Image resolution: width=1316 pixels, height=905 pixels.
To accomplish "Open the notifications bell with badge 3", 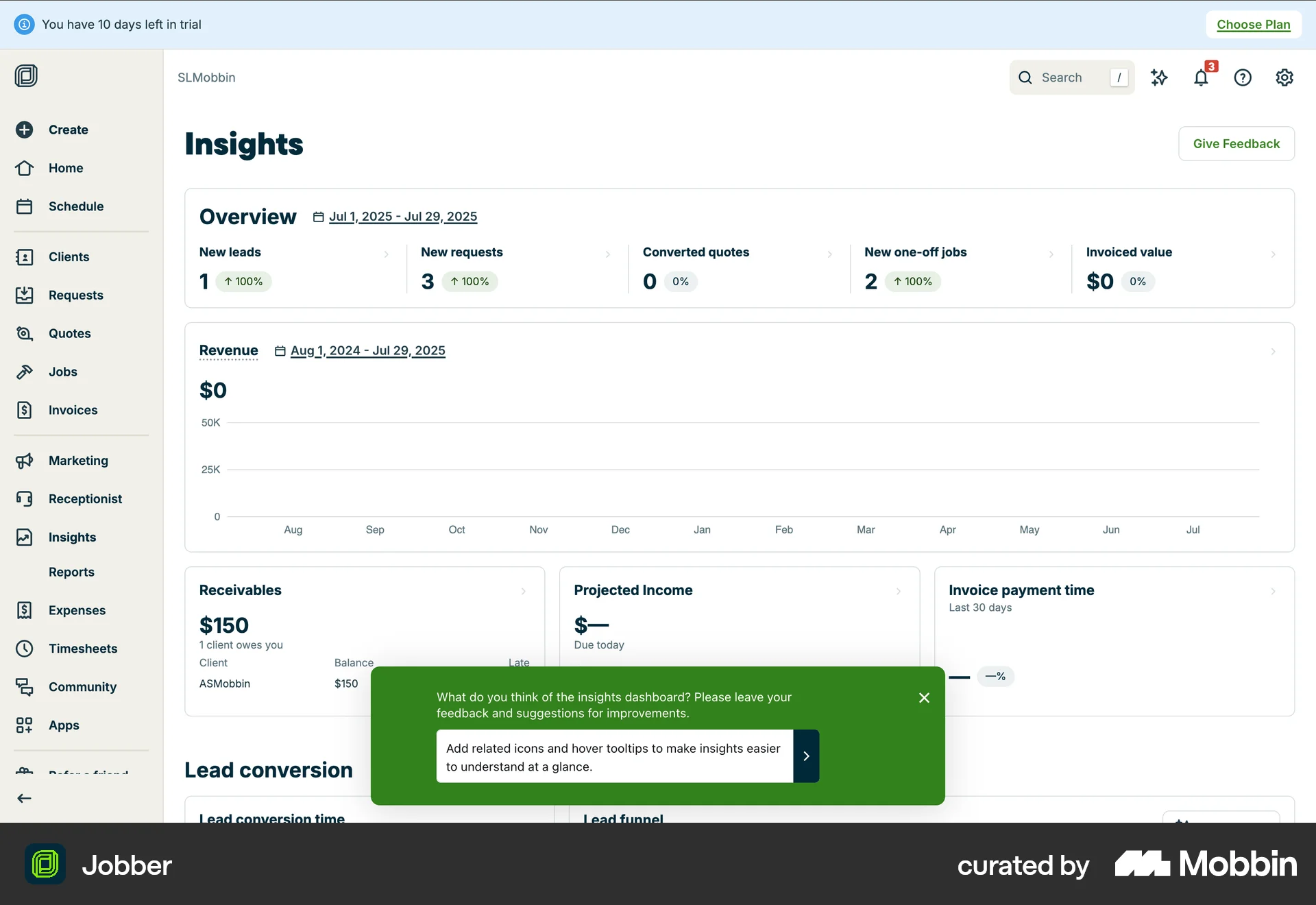I will coord(1201,77).
